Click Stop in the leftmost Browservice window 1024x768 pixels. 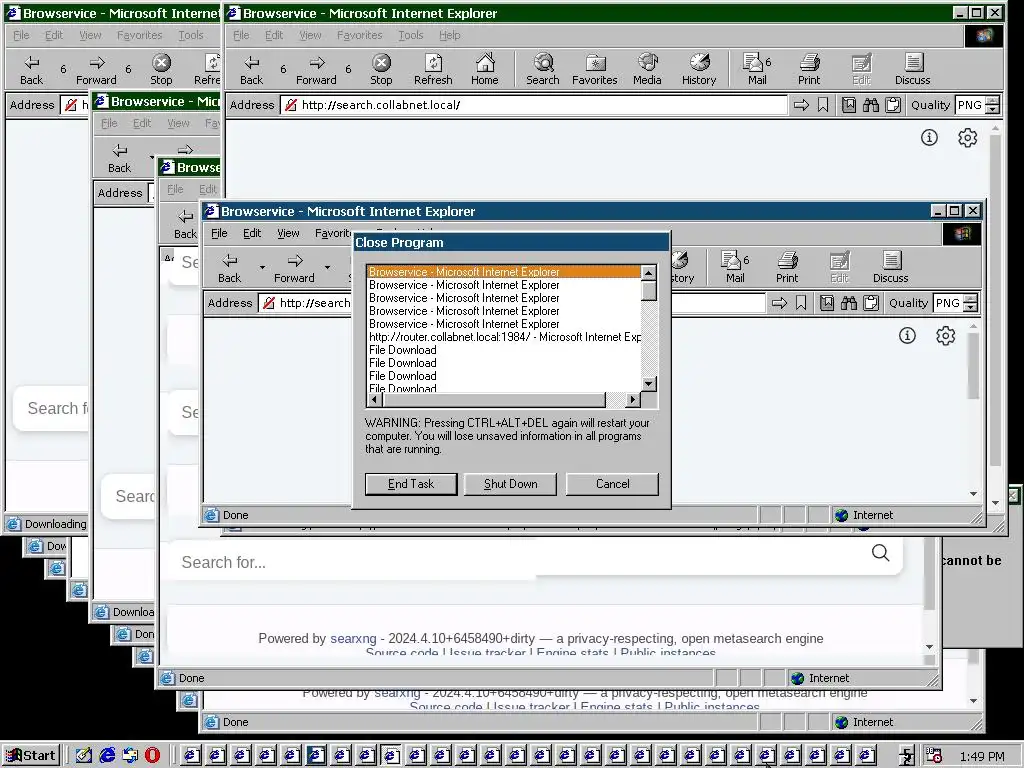click(161, 69)
